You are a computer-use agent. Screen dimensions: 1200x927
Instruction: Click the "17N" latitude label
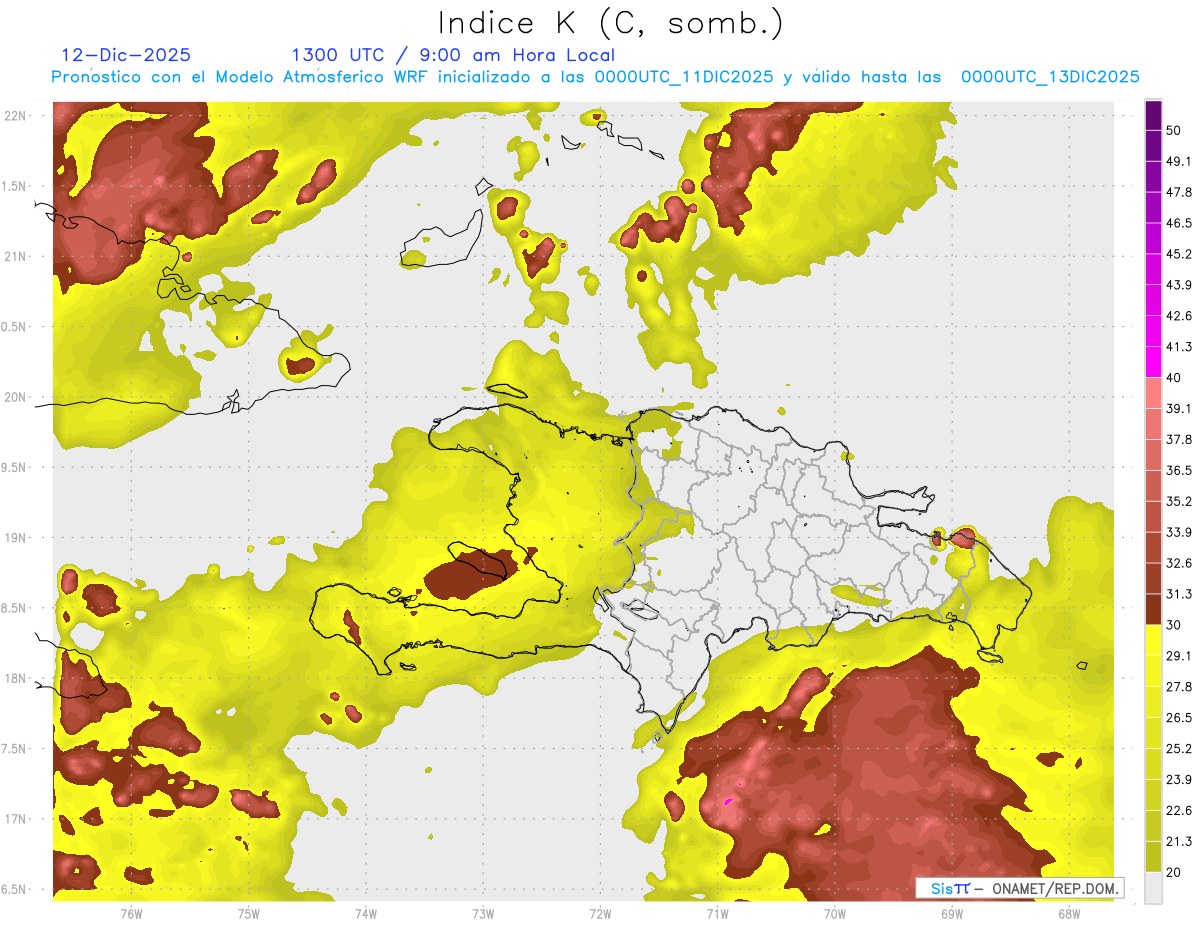click(17, 819)
